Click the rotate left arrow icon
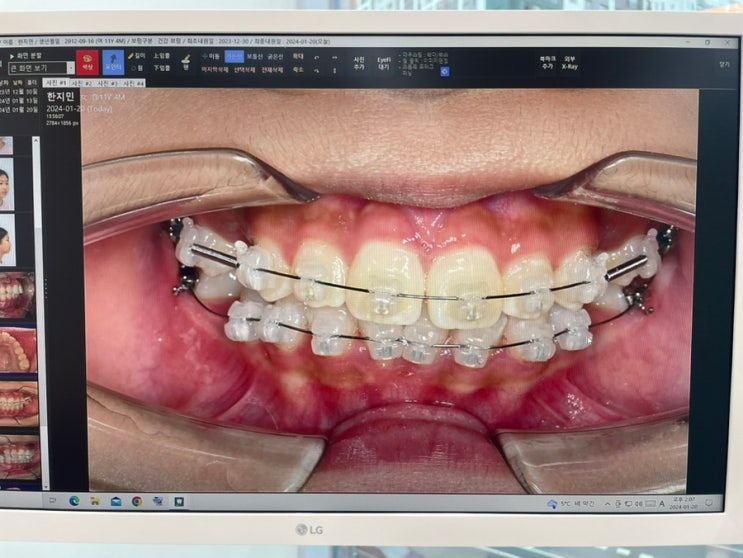This screenshot has height=558, width=743. point(316,57)
